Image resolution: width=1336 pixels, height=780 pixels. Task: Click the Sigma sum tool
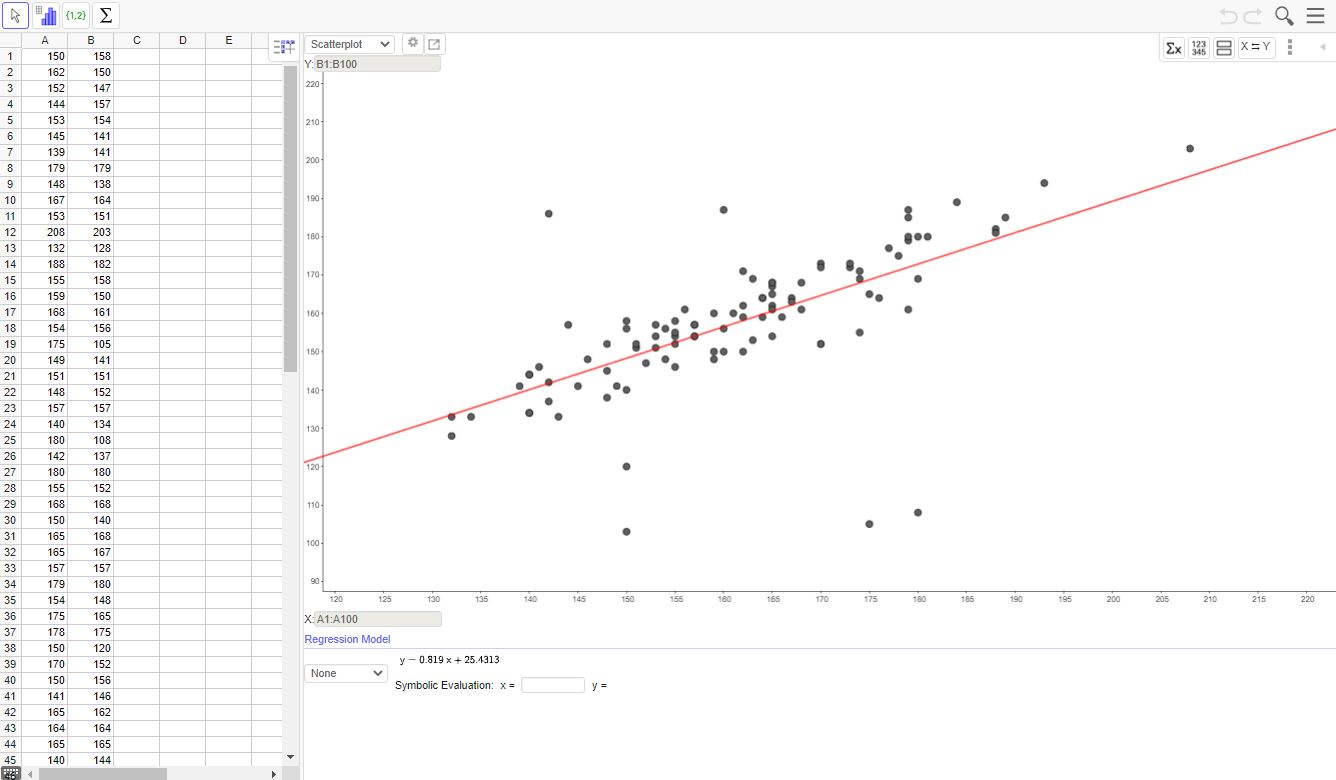pos(106,15)
